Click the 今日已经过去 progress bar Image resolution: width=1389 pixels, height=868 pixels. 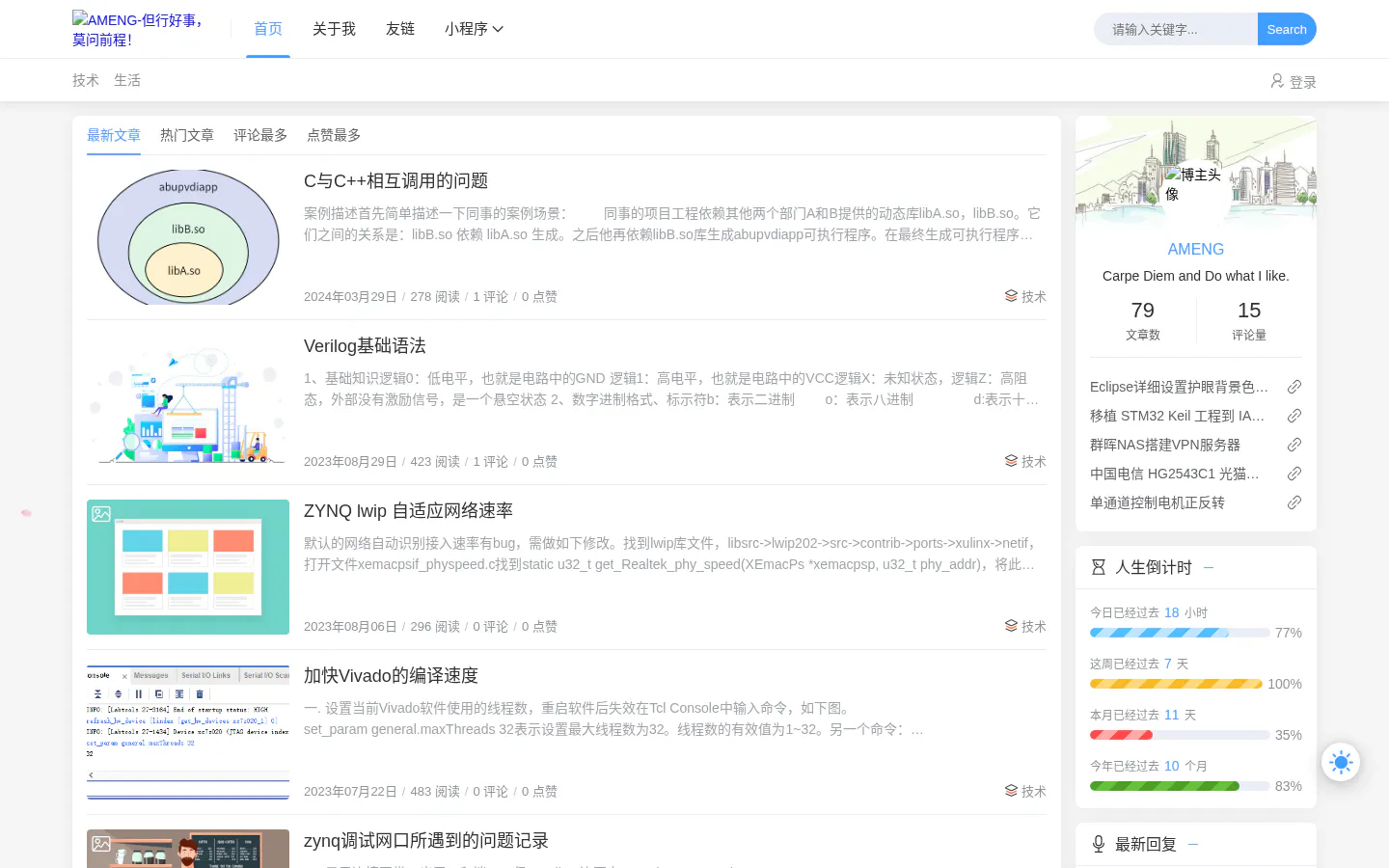1180,633
